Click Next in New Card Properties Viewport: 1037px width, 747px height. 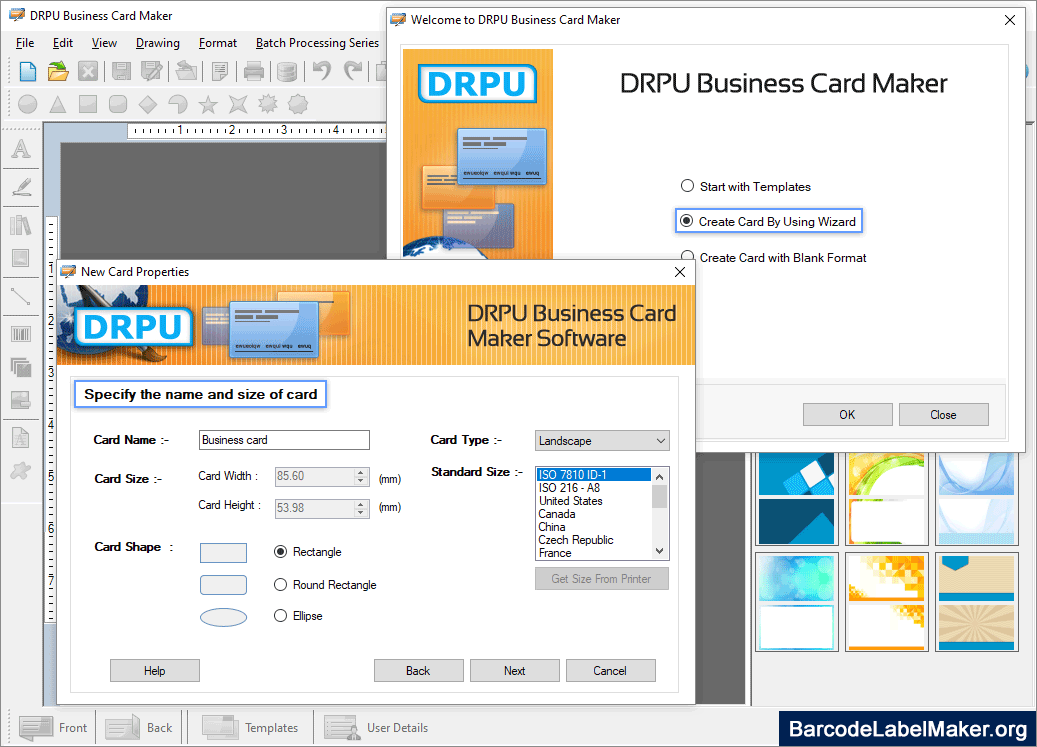[515, 670]
